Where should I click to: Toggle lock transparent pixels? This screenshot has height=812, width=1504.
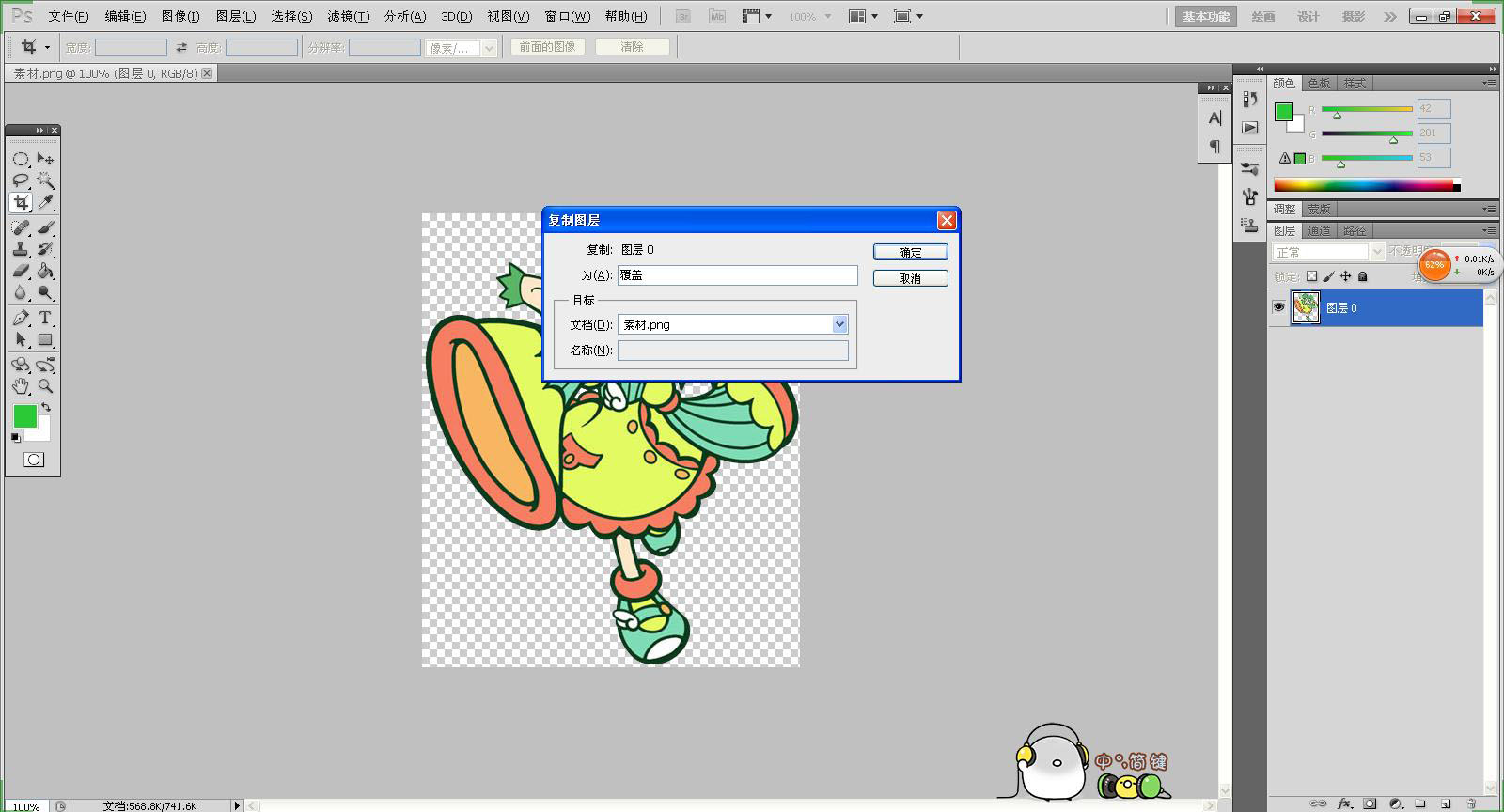click(1312, 276)
